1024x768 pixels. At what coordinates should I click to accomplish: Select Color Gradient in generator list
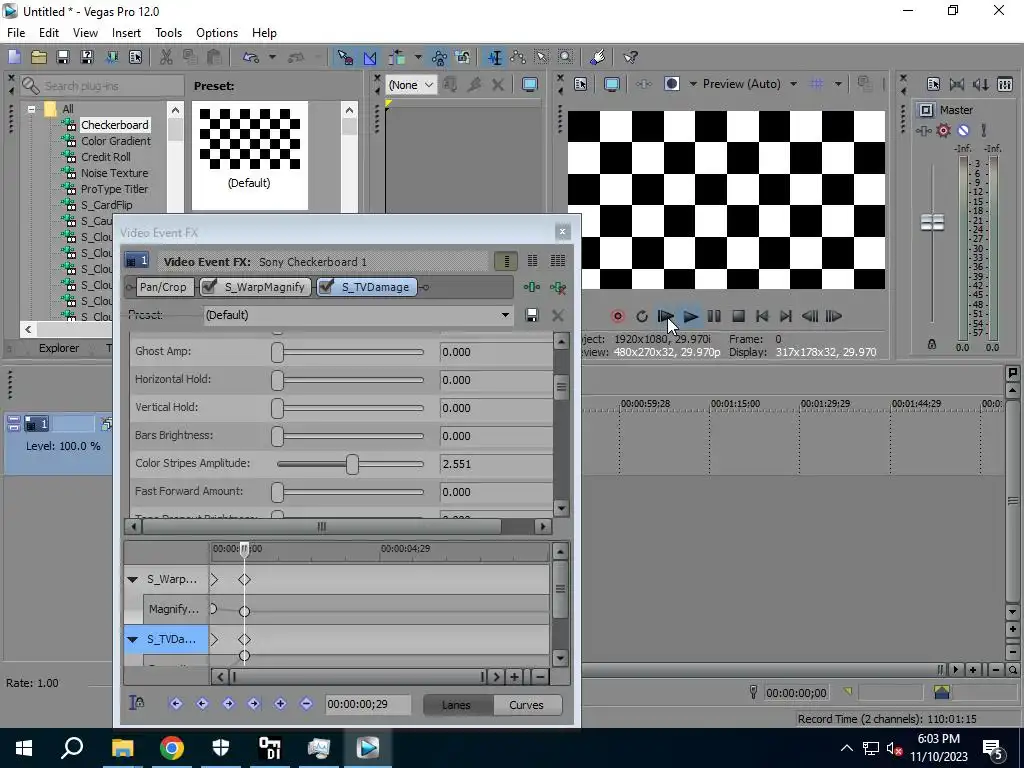coord(116,141)
